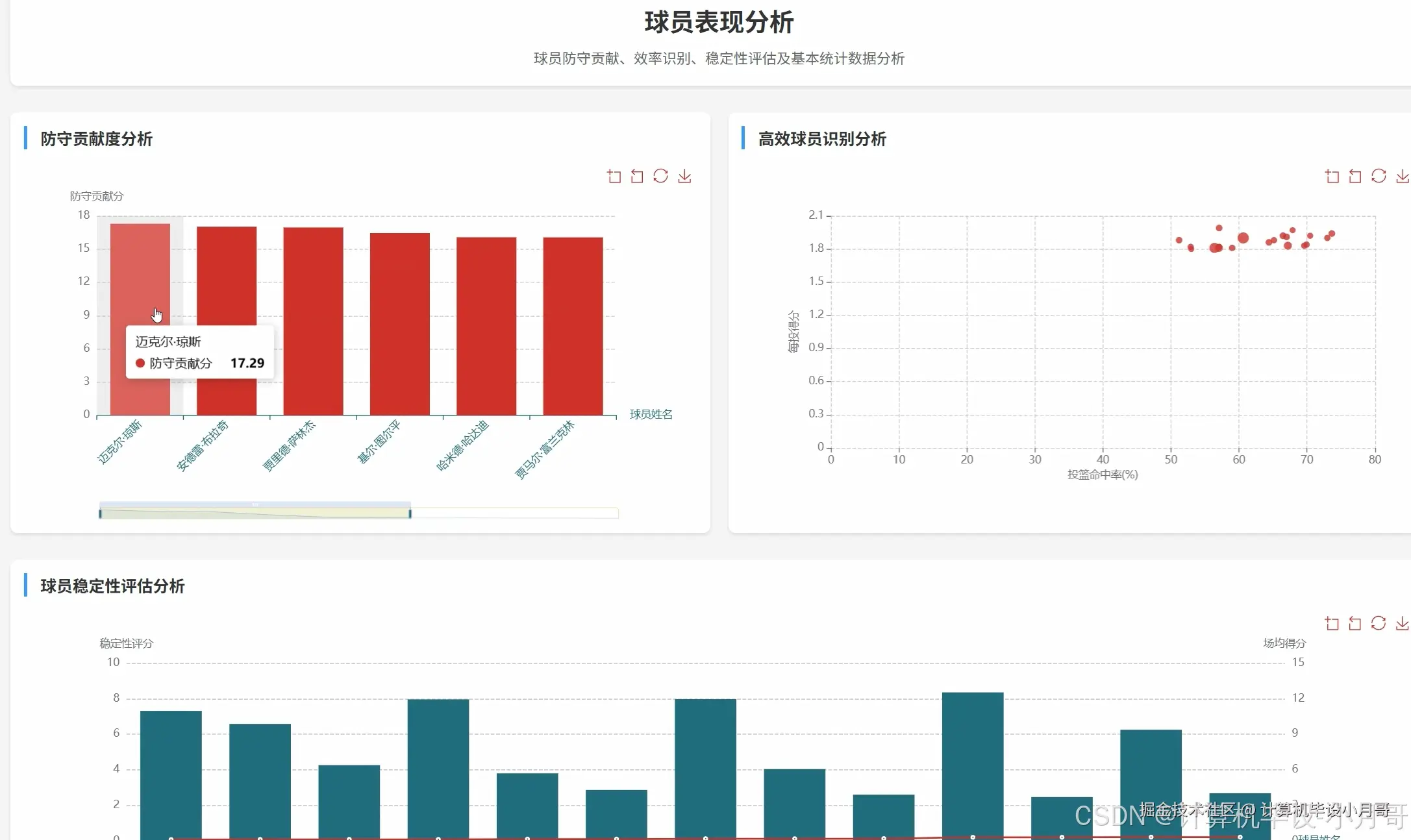Screen dimensions: 1411x840
Task: Click the tallest teal bar in the stability chart
Action: [x=972, y=763]
